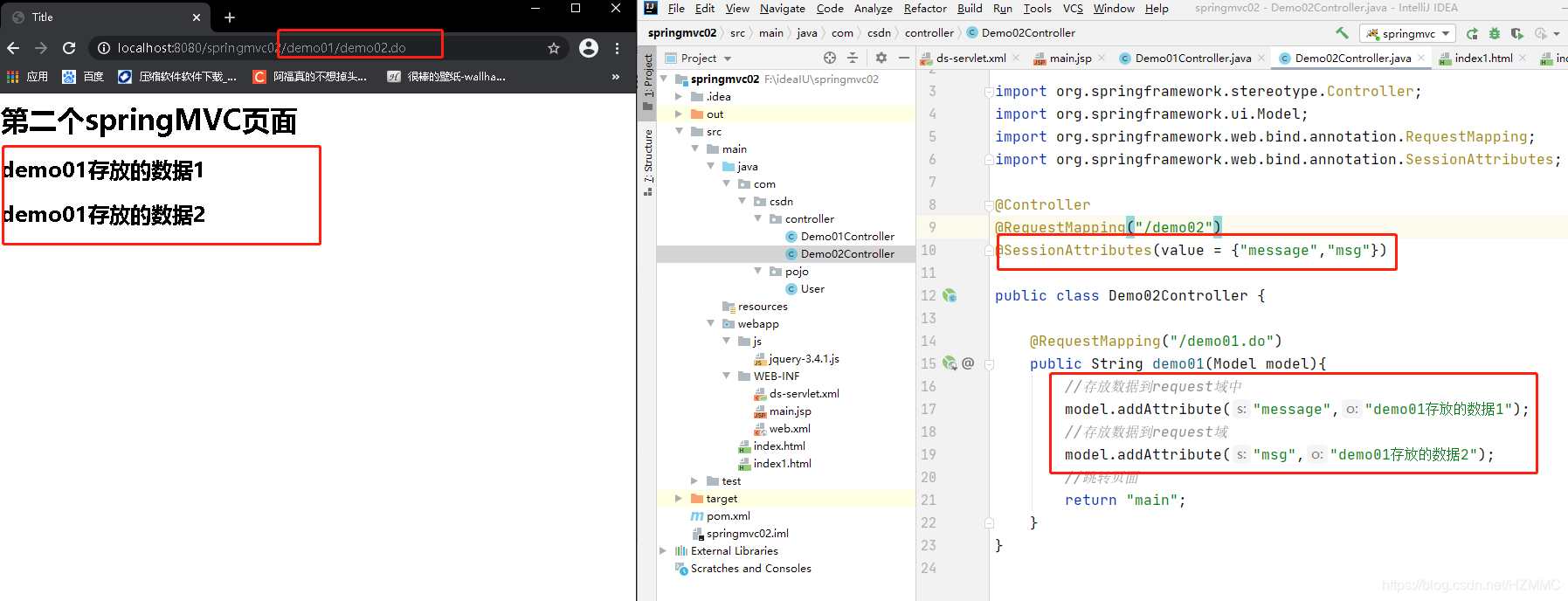Click the locate/scroll-from-source target icon
Viewport: 1568px width, 601px height.
[x=829, y=58]
